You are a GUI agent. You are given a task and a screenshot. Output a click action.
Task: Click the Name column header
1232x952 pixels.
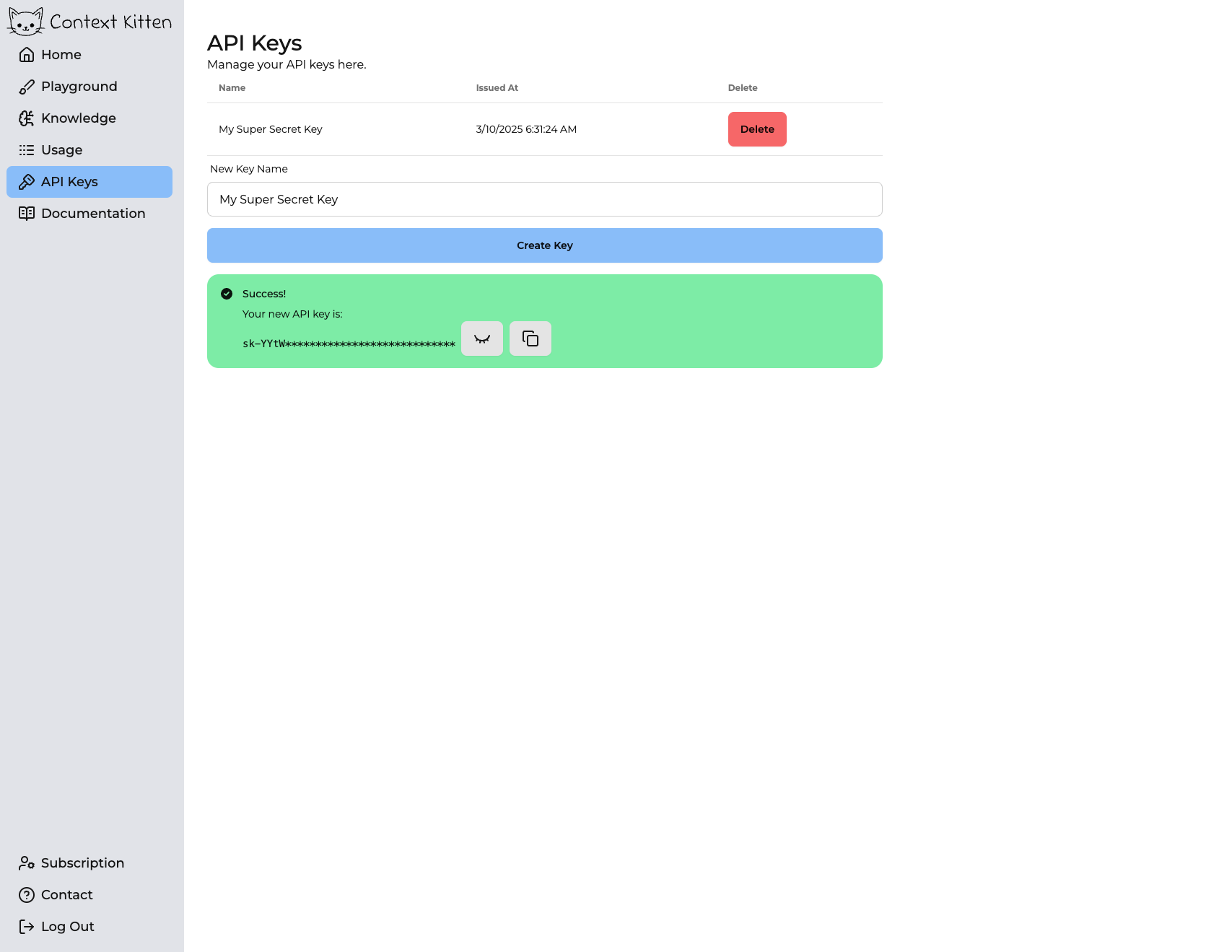click(x=232, y=88)
